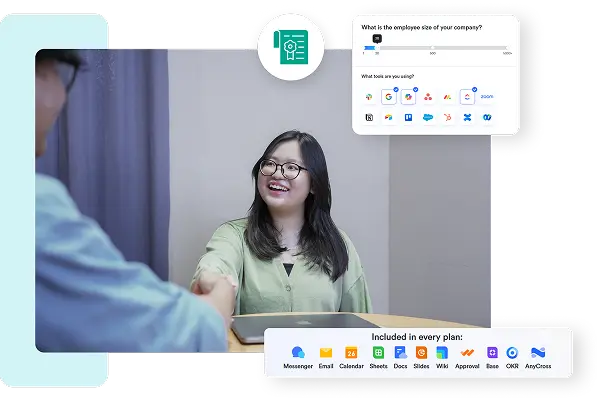Image resolution: width=600 pixels, height=401 pixels.
Task: Click the green Sheets icon
Action: 378,353
